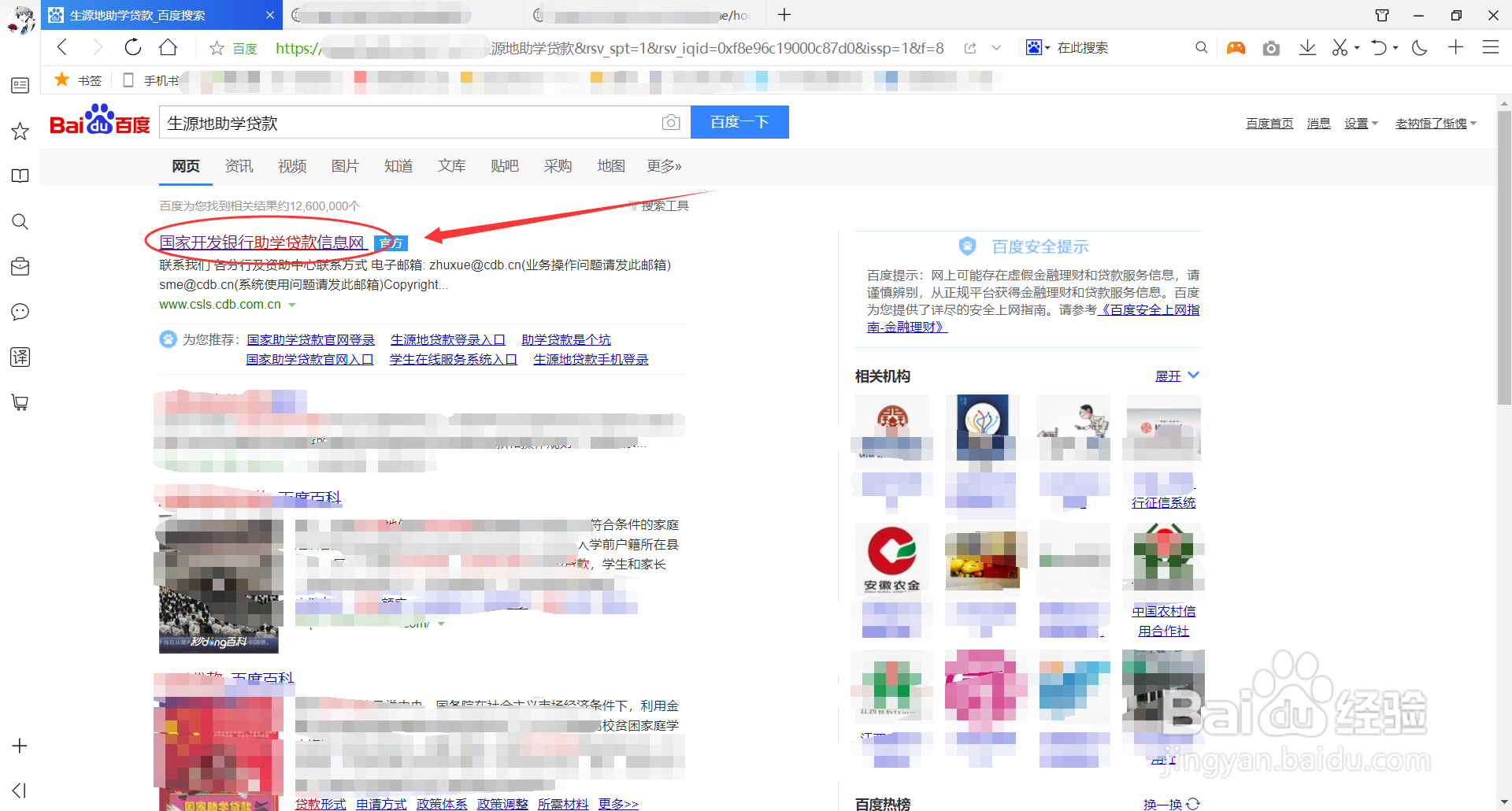
Task: Click the 在此搜索 search box
Action: click(x=1118, y=48)
